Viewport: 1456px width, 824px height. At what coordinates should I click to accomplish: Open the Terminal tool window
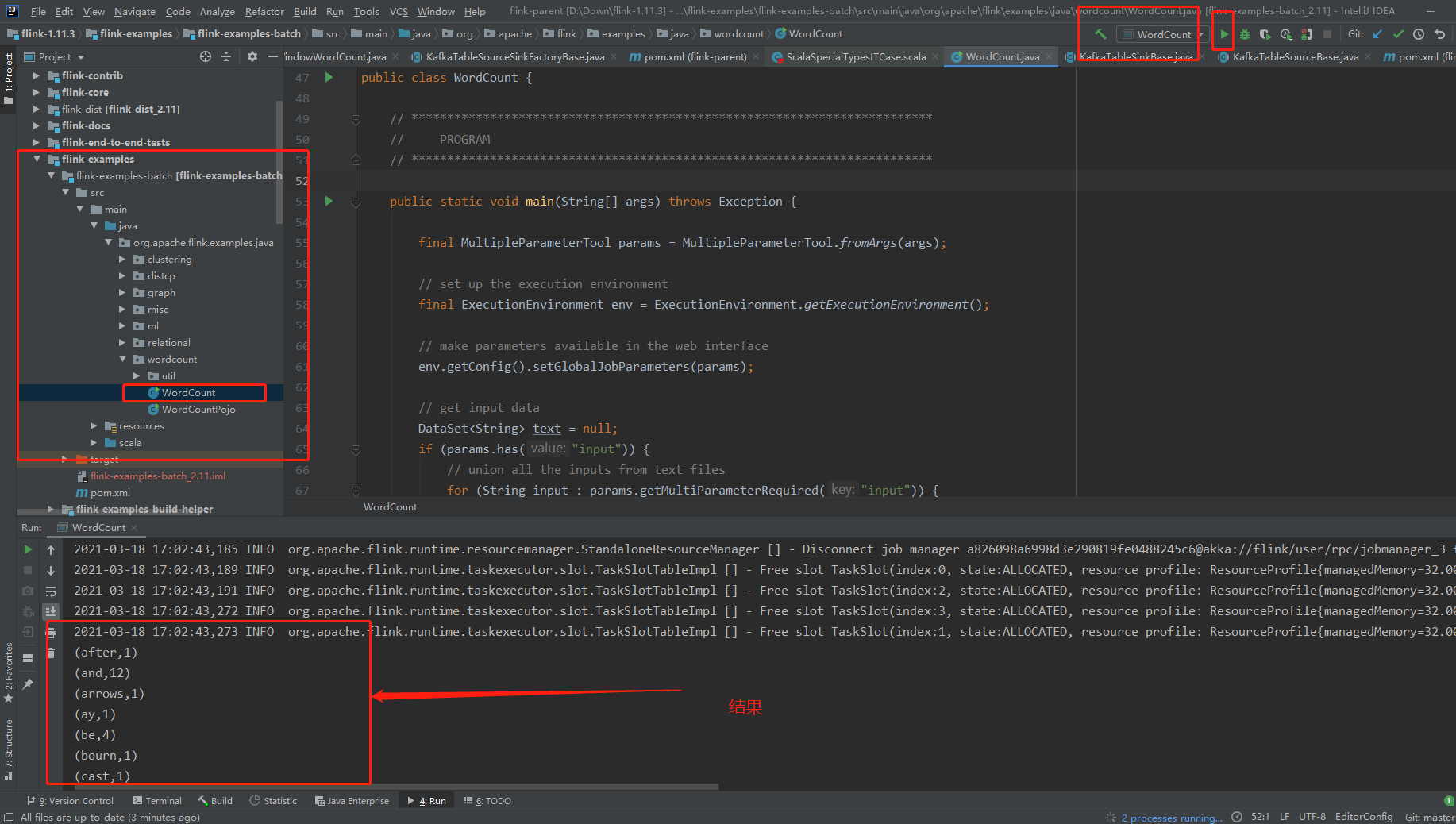[164, 800]
